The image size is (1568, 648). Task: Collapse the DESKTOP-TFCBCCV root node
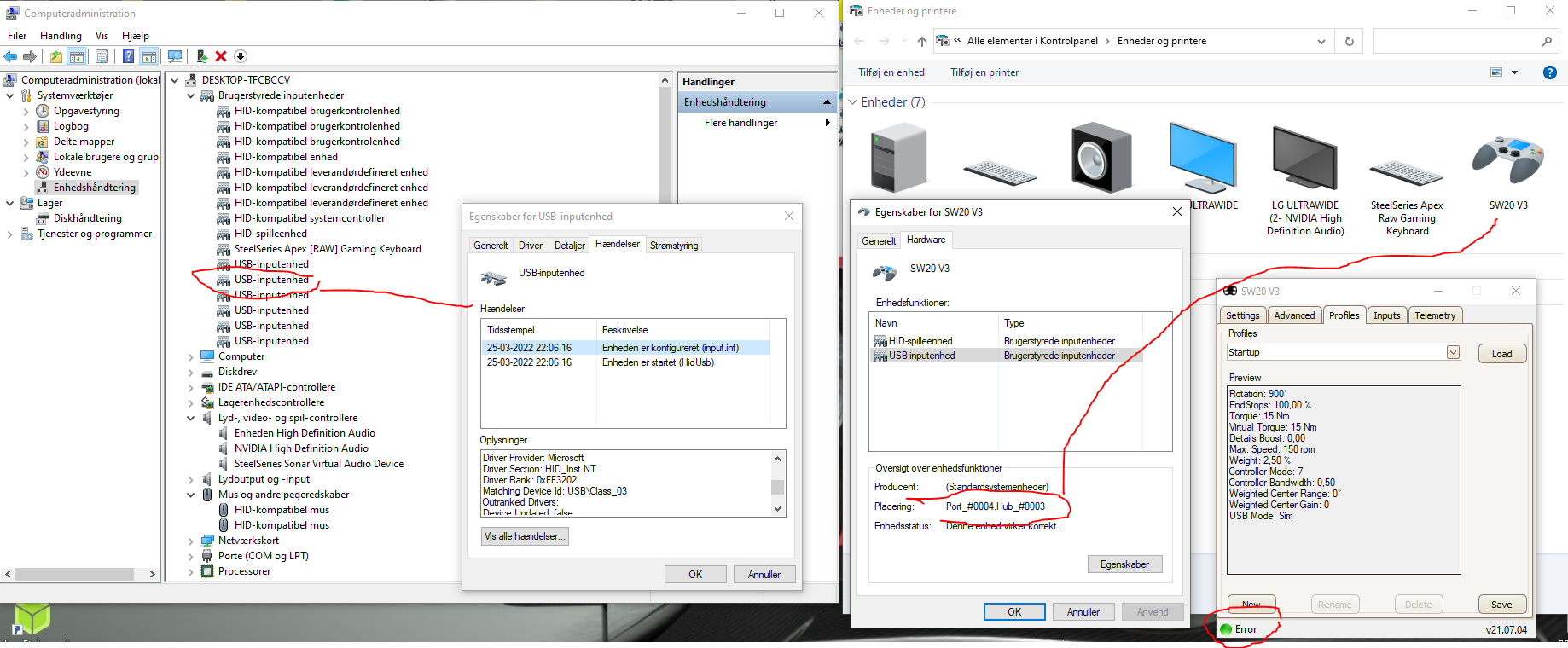[175, 80]
